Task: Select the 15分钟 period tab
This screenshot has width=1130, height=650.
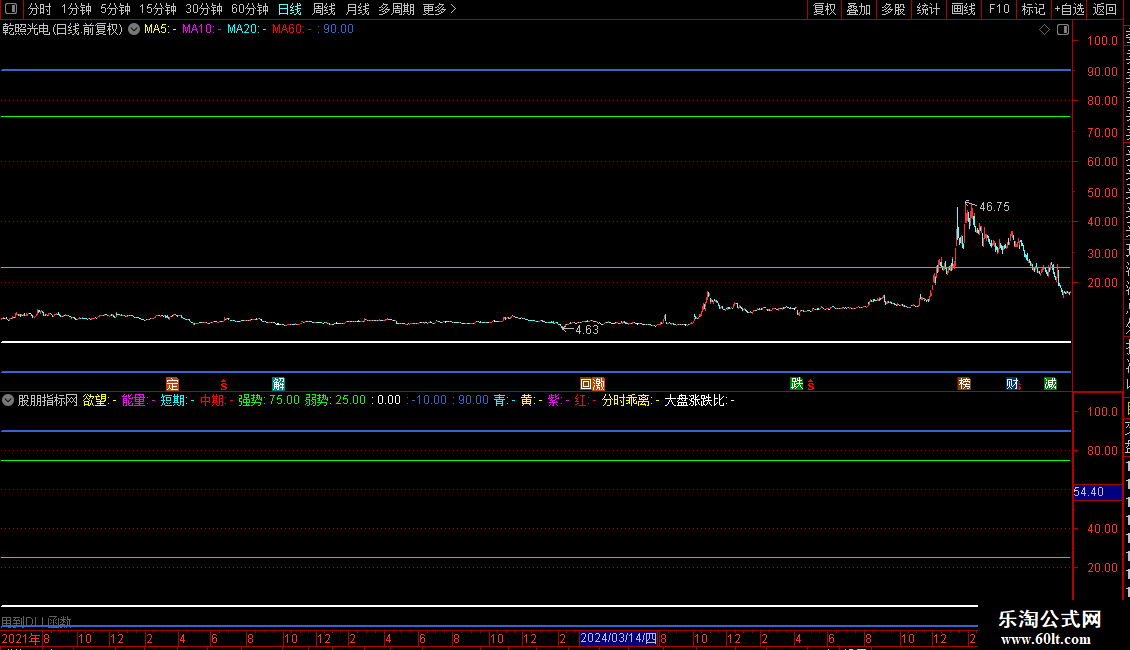Action: (x=157, y=9)
